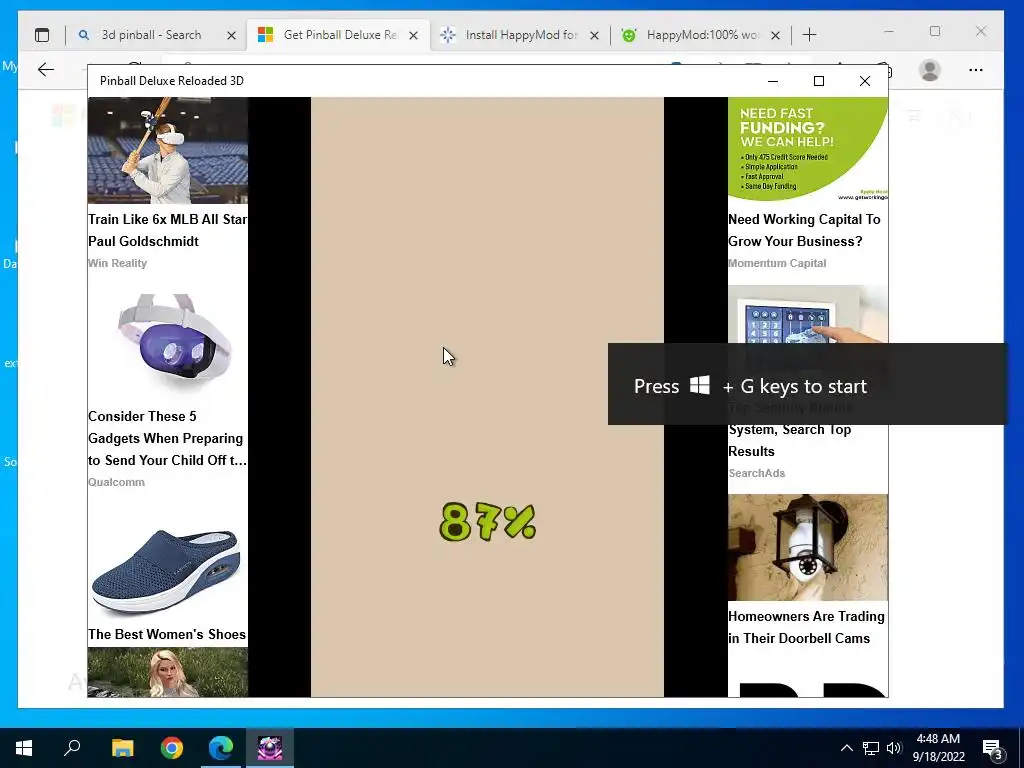
Task: Open the home security keypad ad image
Action: (808, 314)
